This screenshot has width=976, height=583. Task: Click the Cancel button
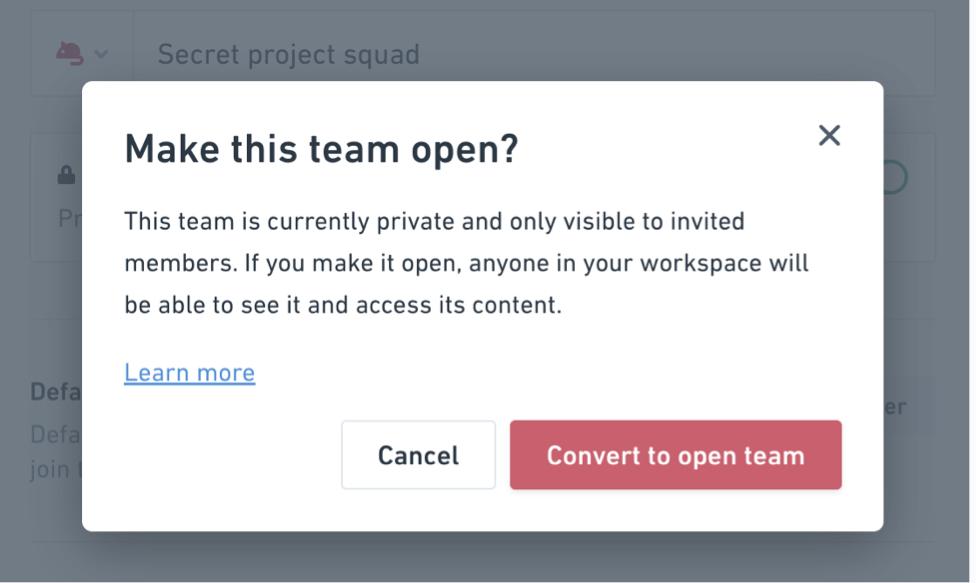418,455
